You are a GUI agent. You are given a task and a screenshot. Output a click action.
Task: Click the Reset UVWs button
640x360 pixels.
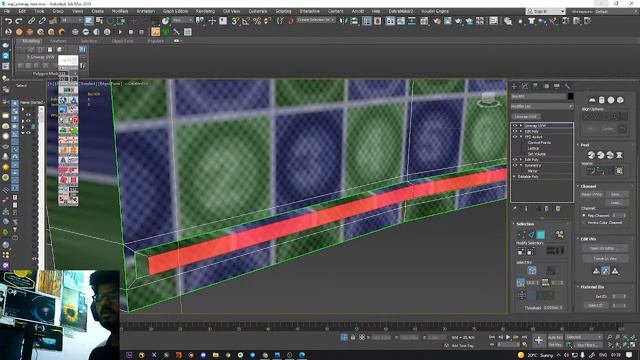(x=591, y=194)
